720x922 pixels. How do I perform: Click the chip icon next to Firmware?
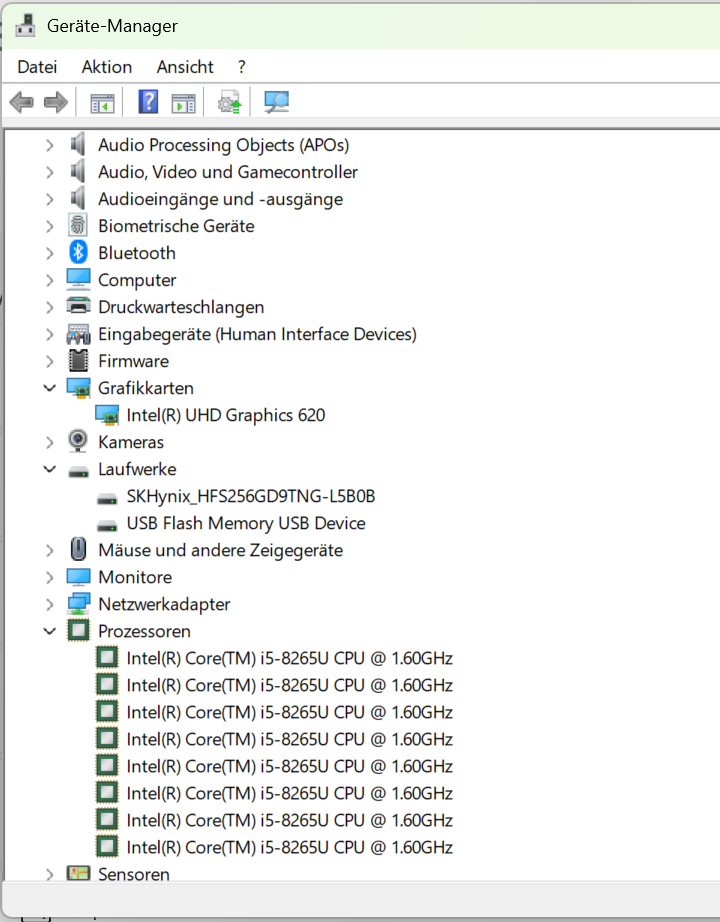tap(78, 361)
